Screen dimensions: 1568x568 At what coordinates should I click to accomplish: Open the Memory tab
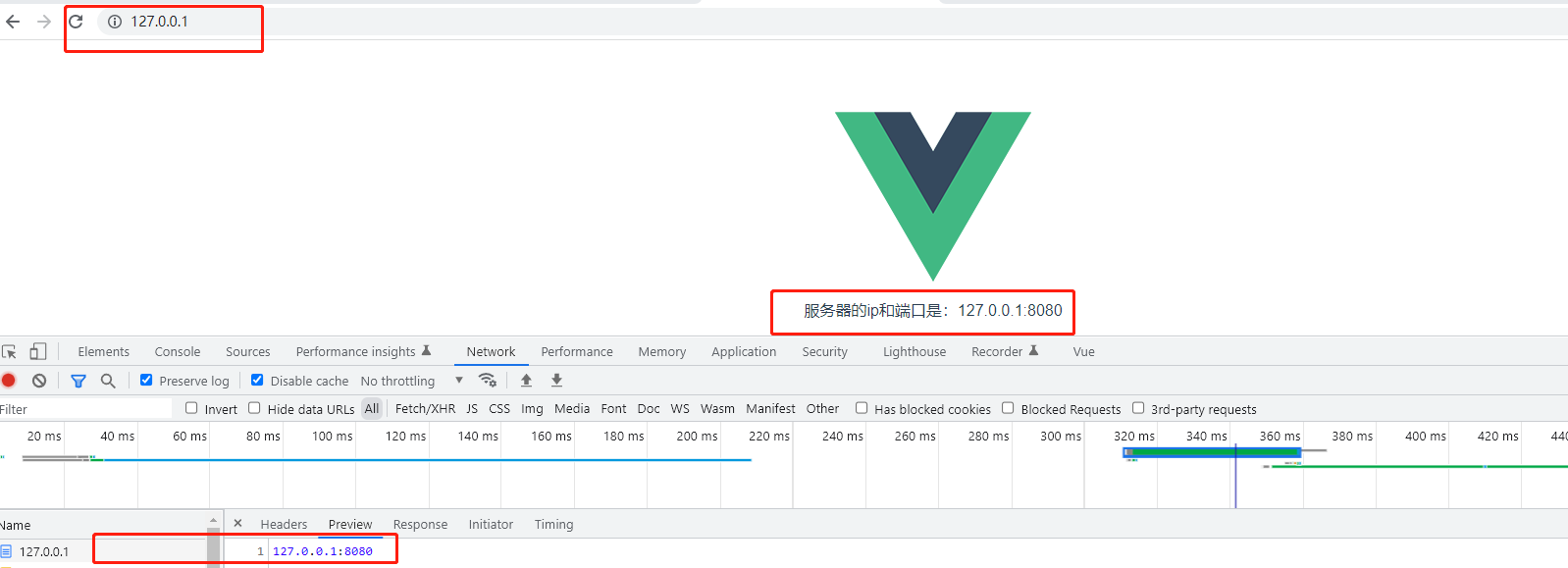pos(662,352)
